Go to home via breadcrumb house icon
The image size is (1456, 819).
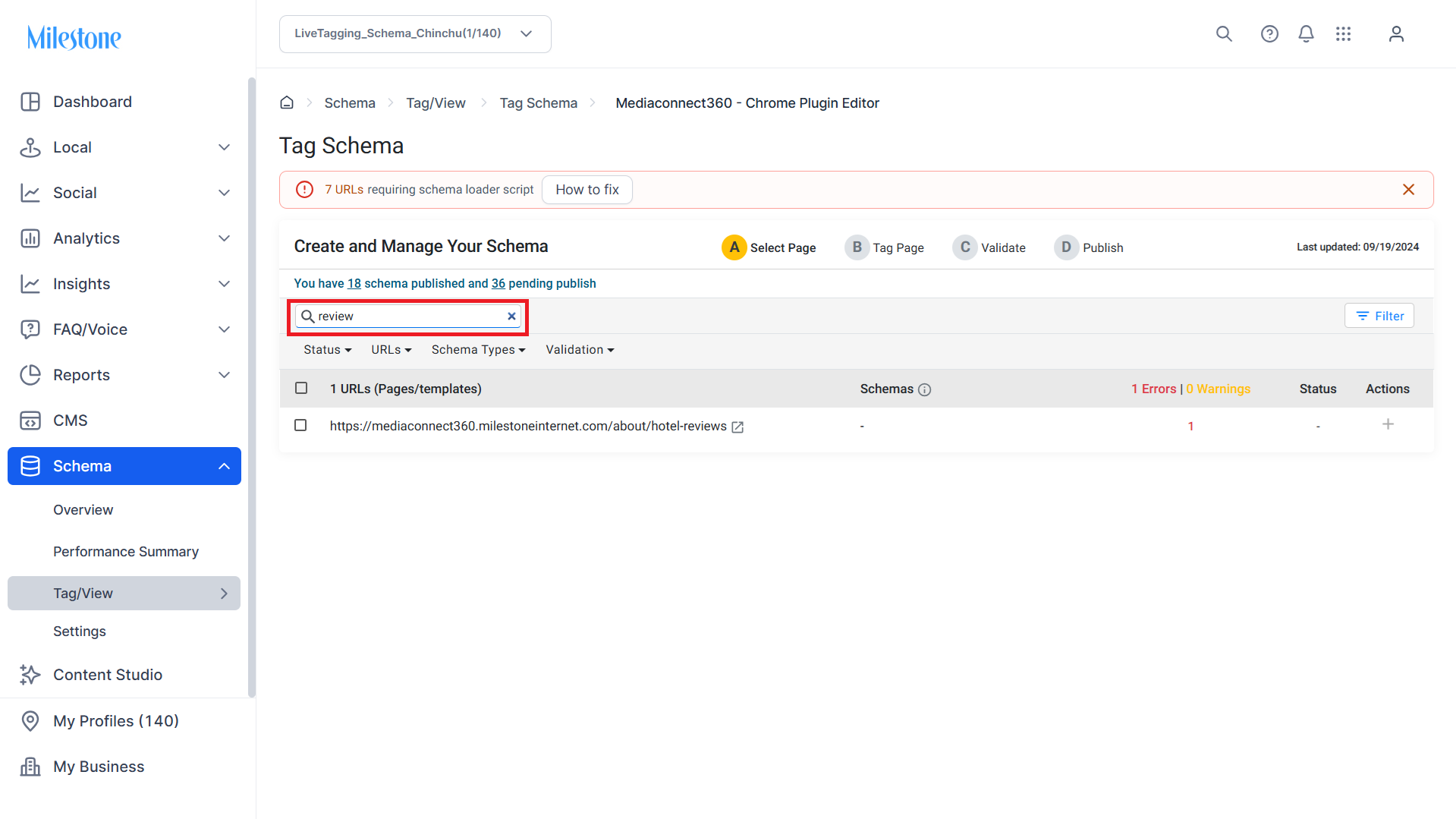tap(287, 102)
